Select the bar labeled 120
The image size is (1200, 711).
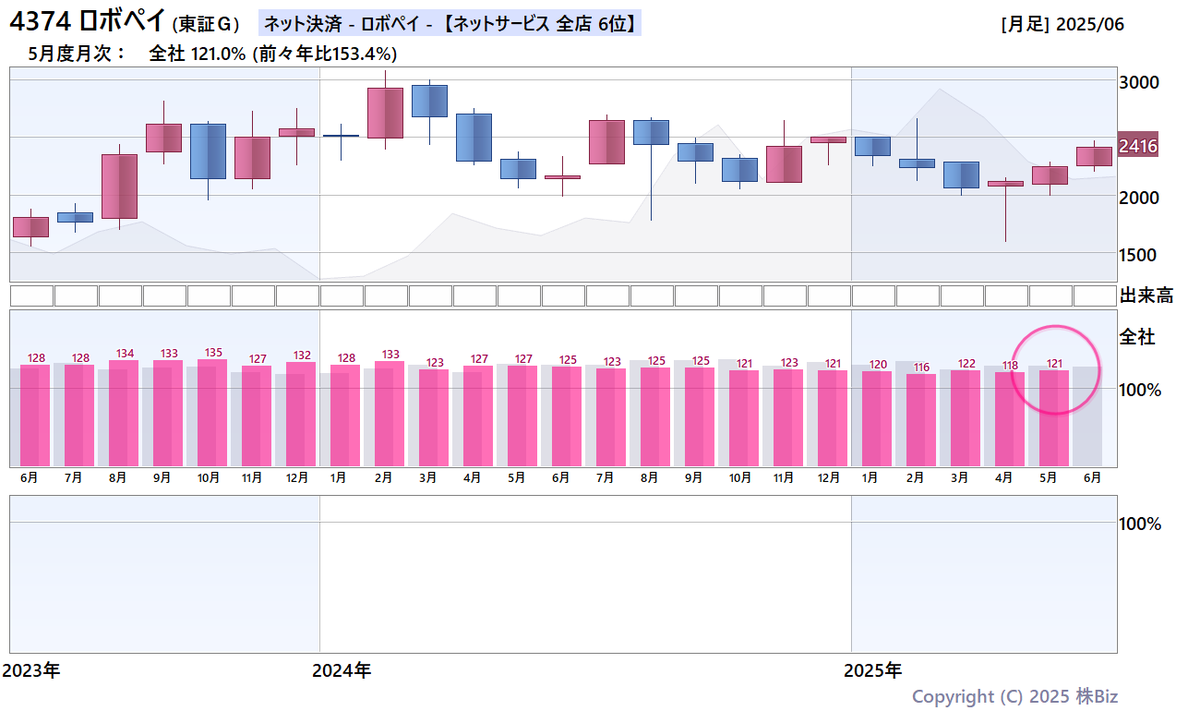click(x=876, y=419)
